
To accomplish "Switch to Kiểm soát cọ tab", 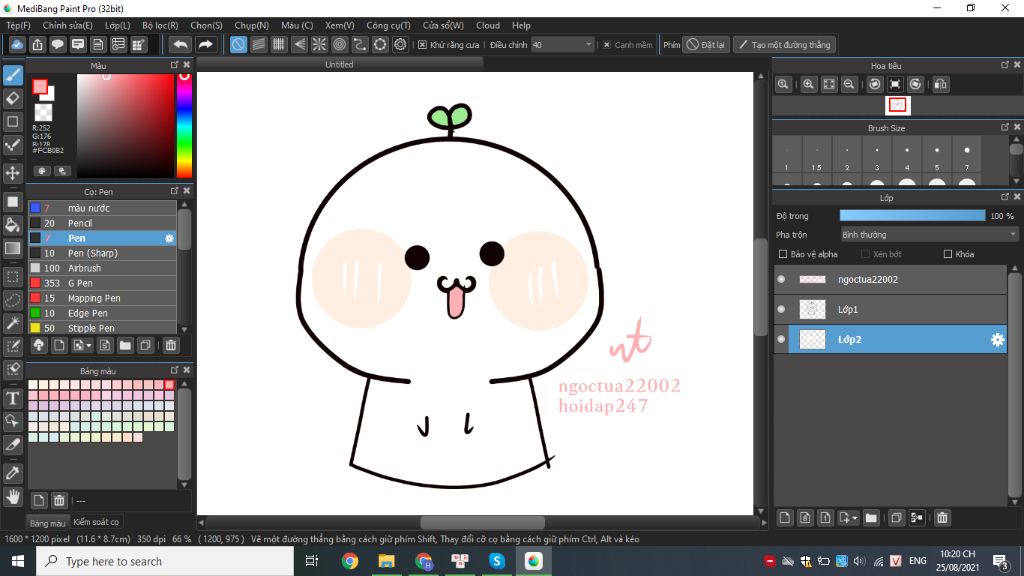I will 96,522.
